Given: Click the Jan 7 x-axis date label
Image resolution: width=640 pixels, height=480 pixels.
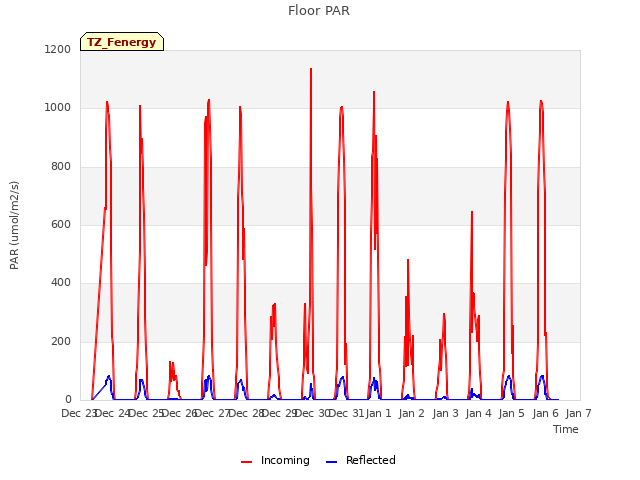Looking at the screenshot, I should coord(578,413).
